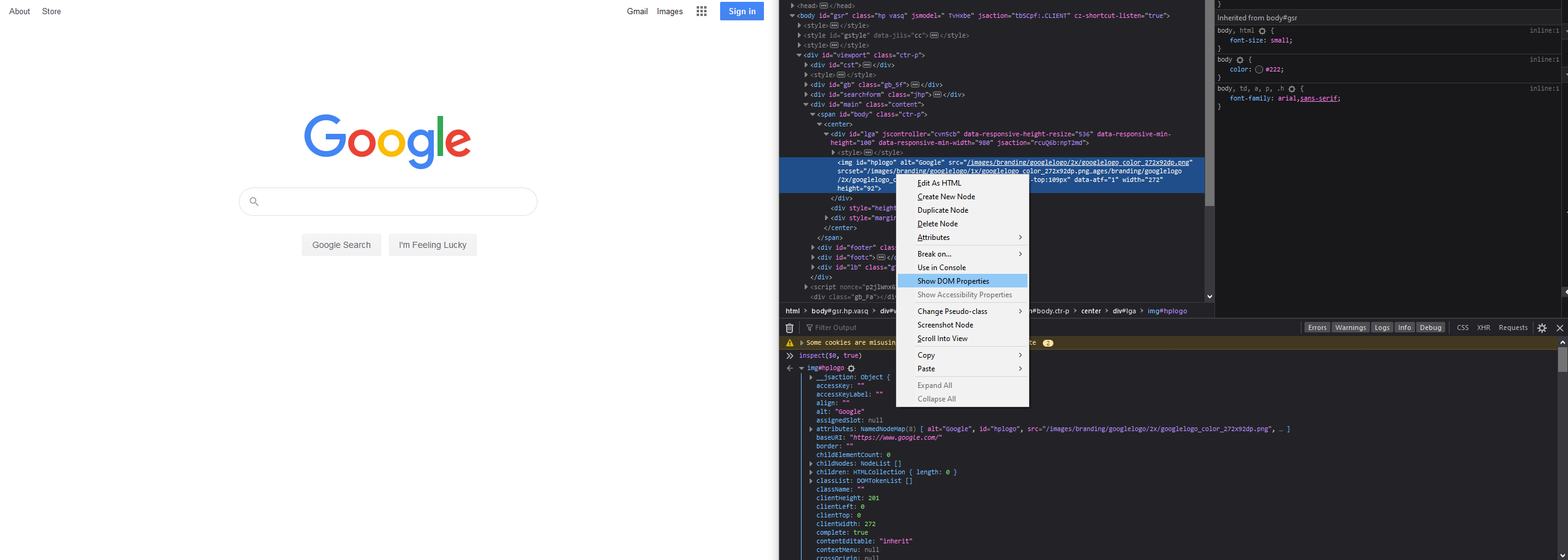Click ellipsis badge in div#searchform row
Viewport: 1568px width, 560px height.
(937, 94)
